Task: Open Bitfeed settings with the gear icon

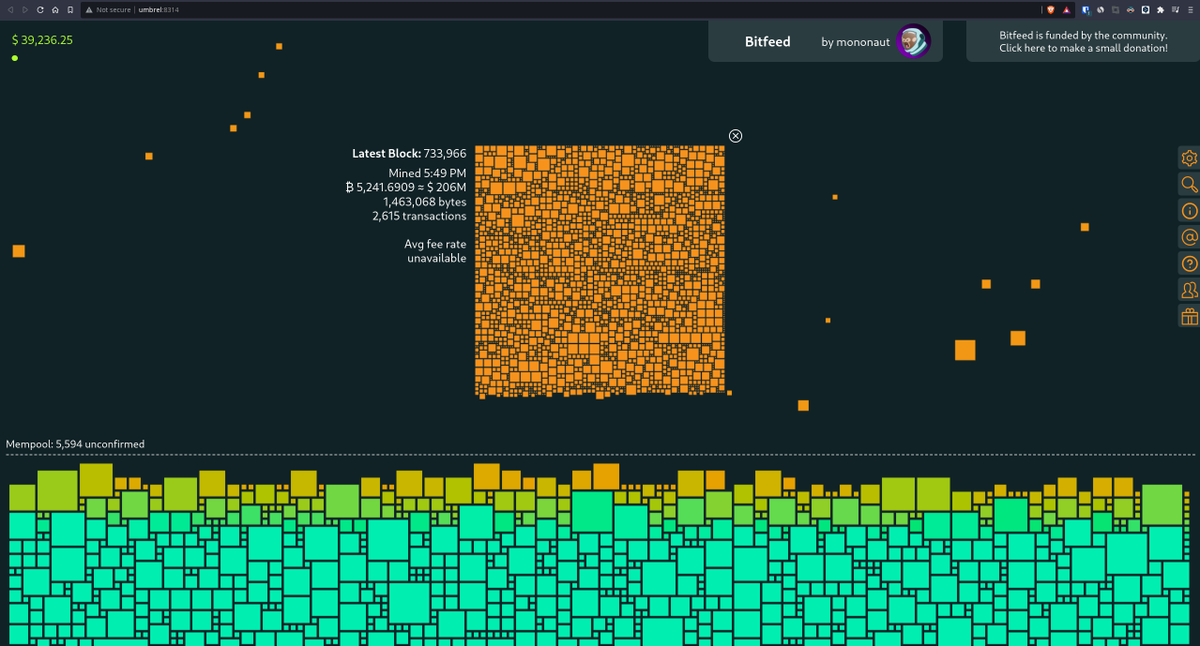Action: pos(1188,158)
